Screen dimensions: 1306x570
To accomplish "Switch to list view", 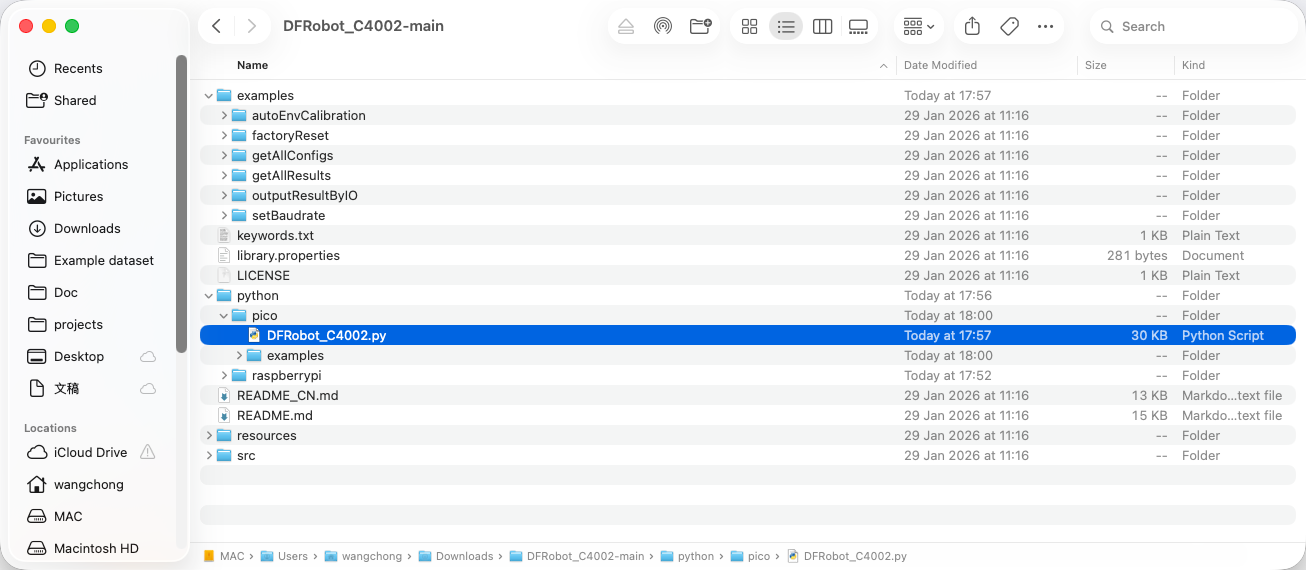I will [786, 27].
